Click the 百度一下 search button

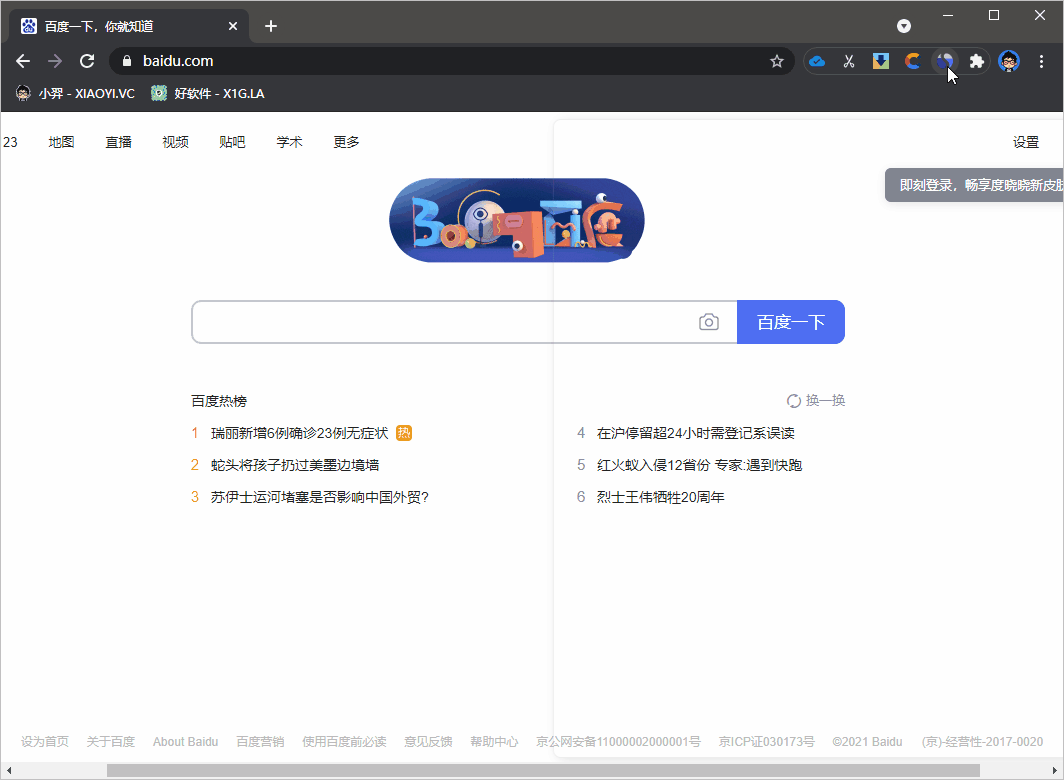[791, 322]
